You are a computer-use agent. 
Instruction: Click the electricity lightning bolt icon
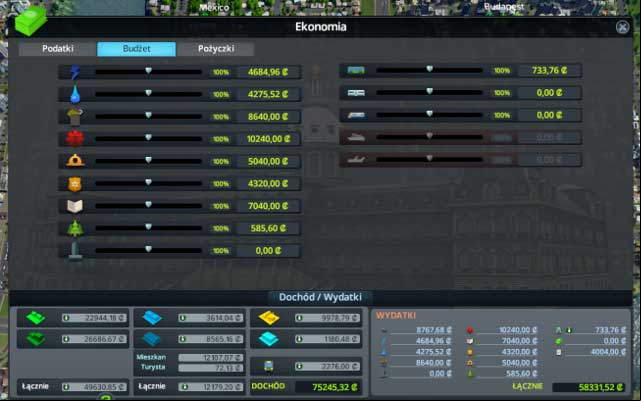click(x=75, y=72)
